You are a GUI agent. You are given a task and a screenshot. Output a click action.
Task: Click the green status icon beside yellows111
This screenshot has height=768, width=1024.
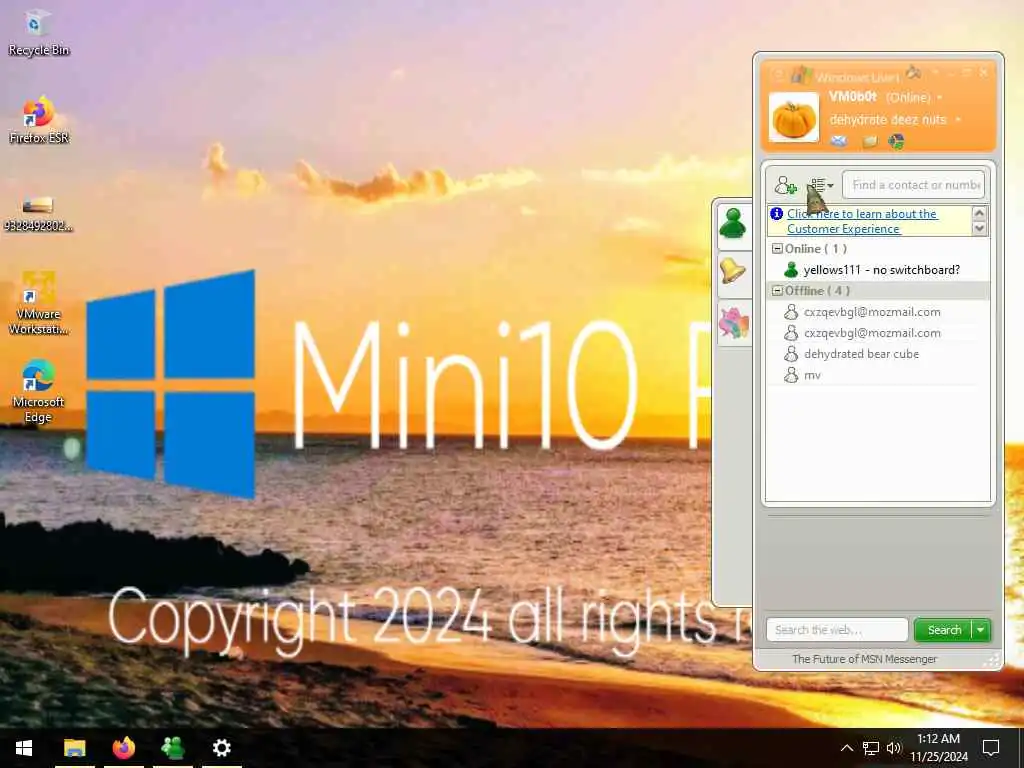pos(791,270)
